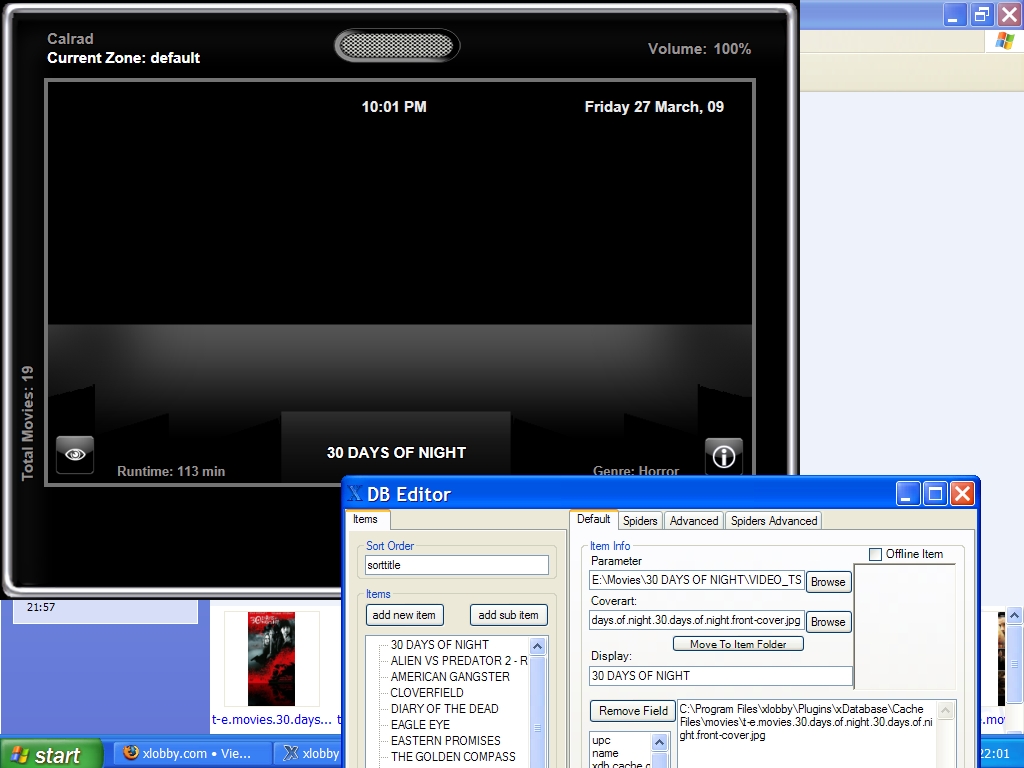Screen dimensions: 1024x768
Task: Click the 10:01 PM clock text
Action: 394,107
